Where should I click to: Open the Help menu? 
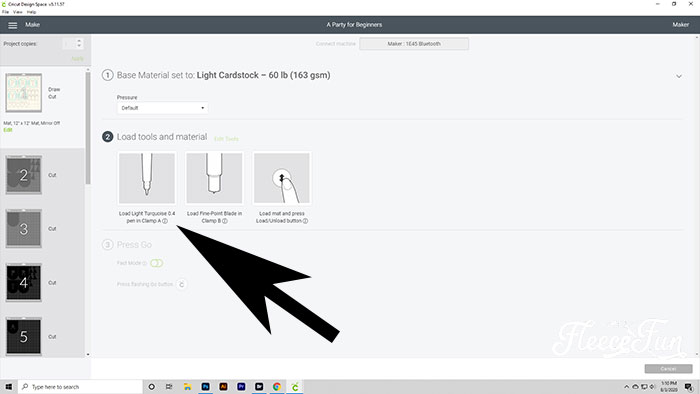(x=31, y=12)
